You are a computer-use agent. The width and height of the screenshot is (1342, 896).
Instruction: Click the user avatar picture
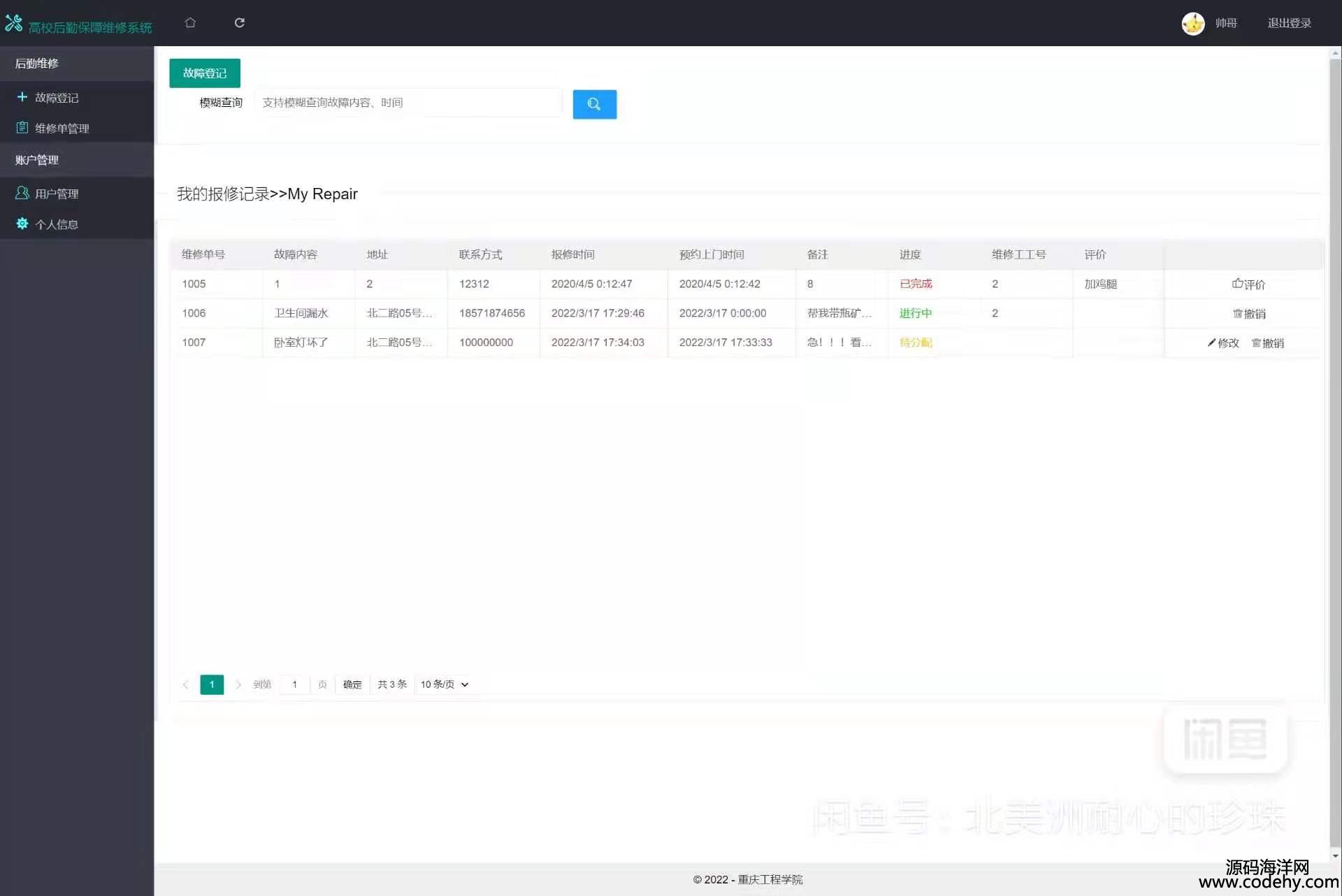tap(1192, 24)
